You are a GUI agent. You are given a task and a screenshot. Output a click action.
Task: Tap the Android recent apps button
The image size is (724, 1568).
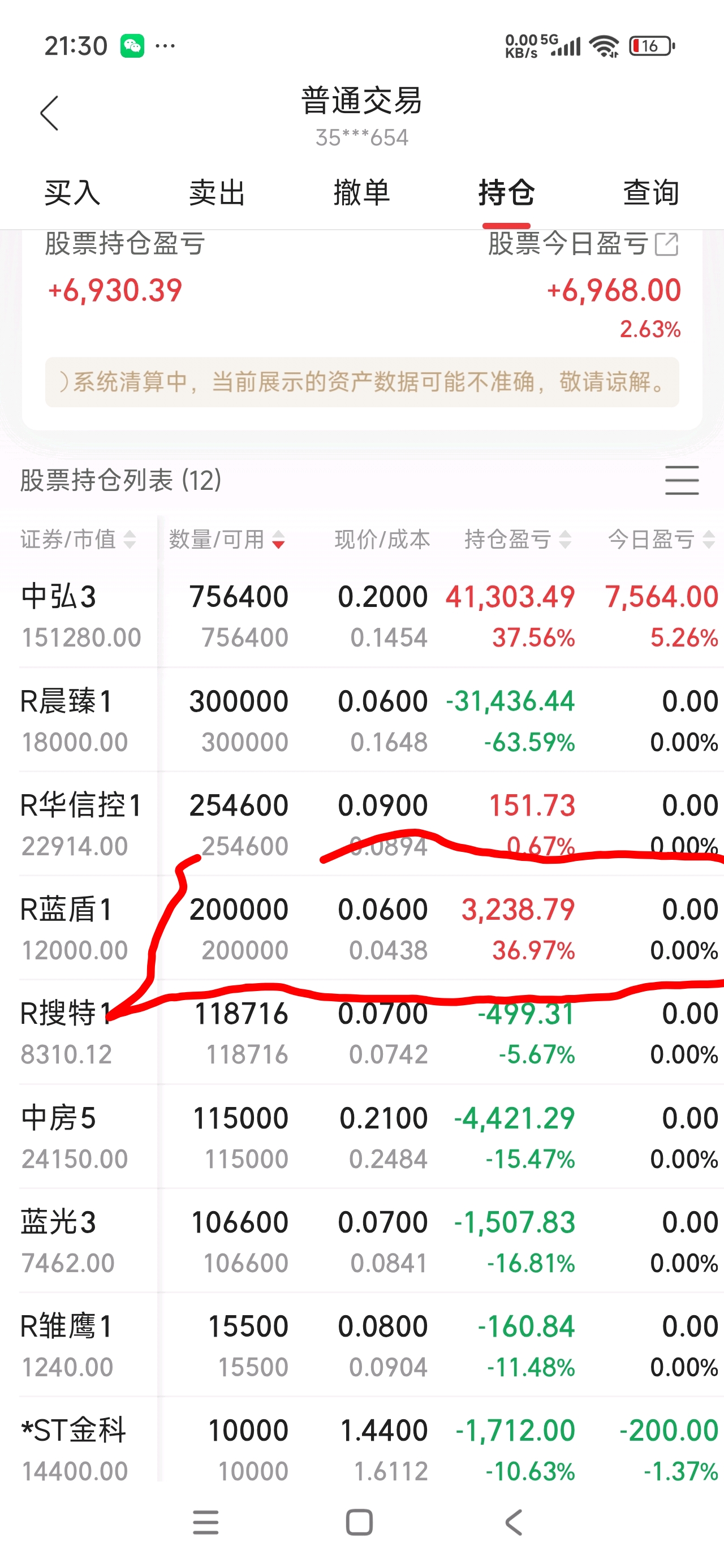[x=205, y=1522]
